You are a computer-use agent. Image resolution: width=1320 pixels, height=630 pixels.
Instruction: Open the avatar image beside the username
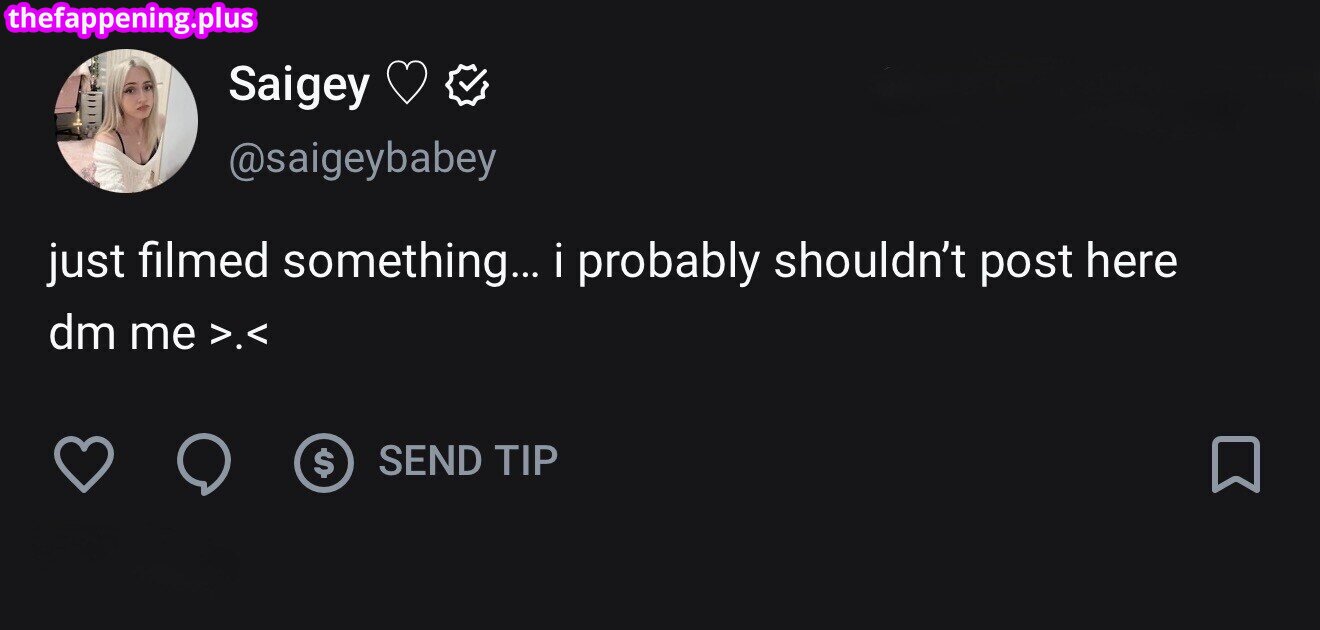(x=126, y=120)
